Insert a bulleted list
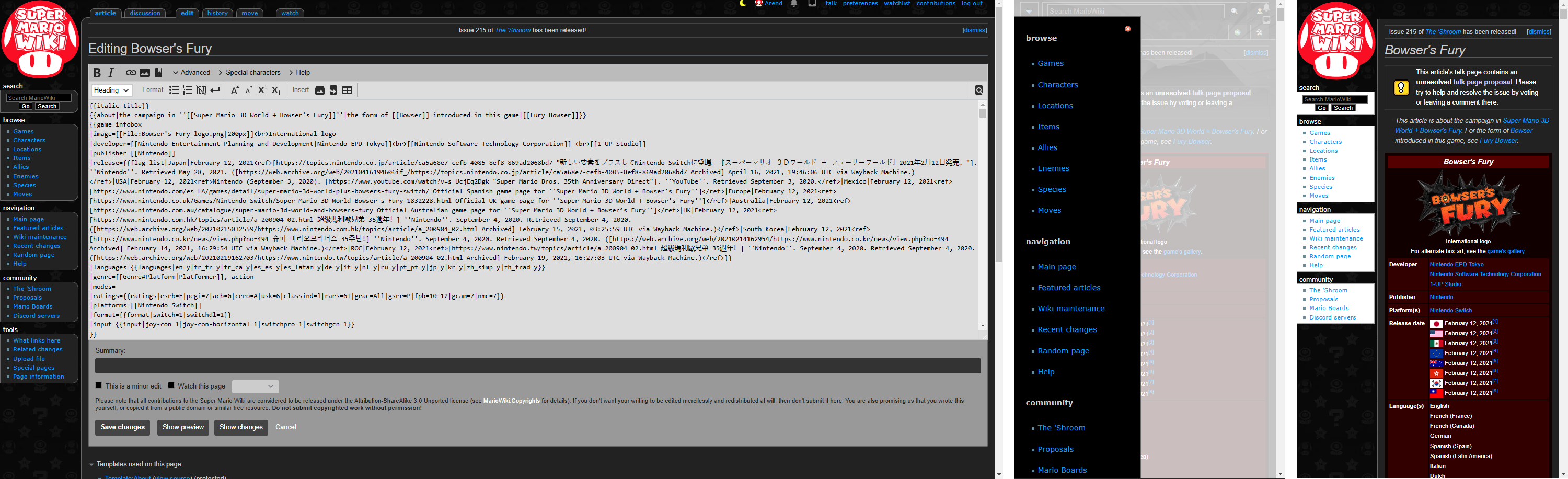Image resolution: width=1568 pixels, height=479 pixels. [x=174, y=90]
